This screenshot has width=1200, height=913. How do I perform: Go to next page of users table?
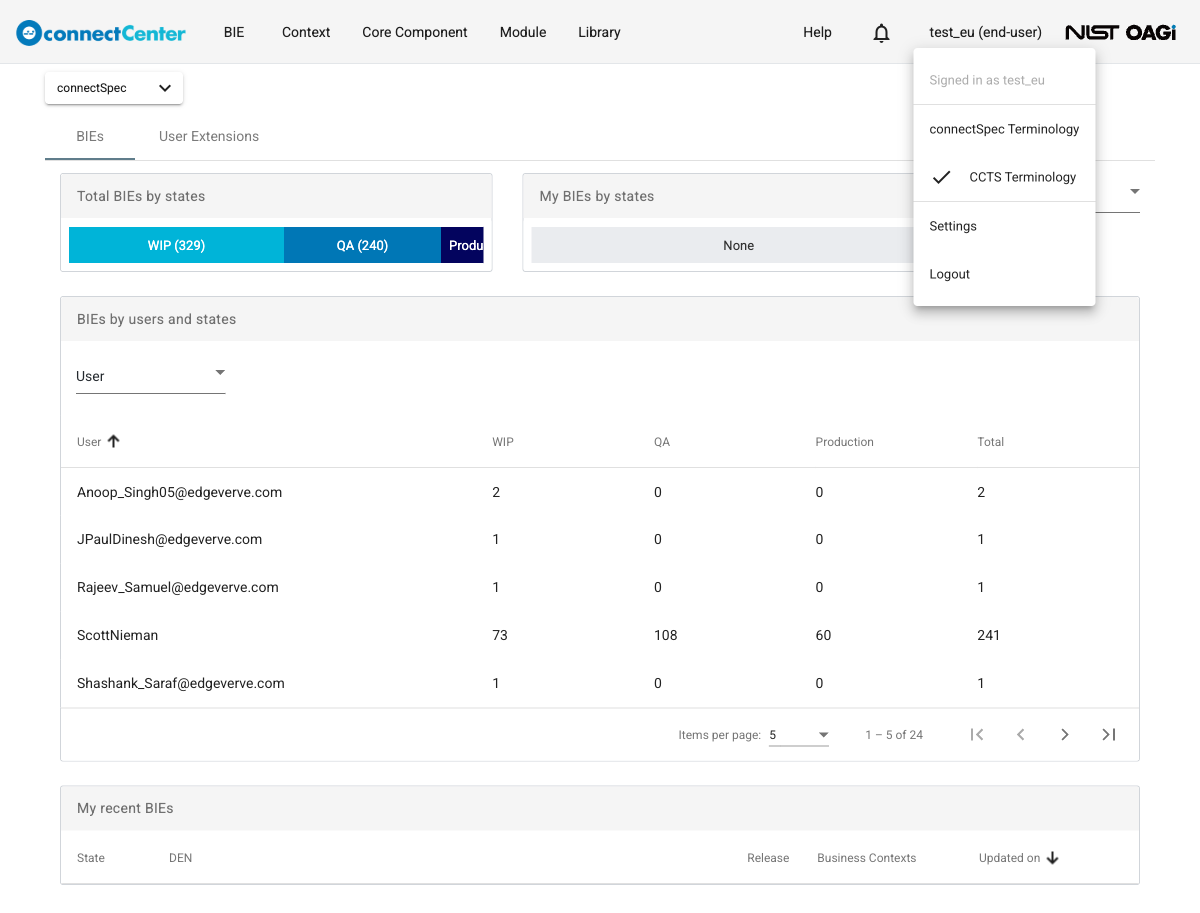click(x=1065, y=735)
